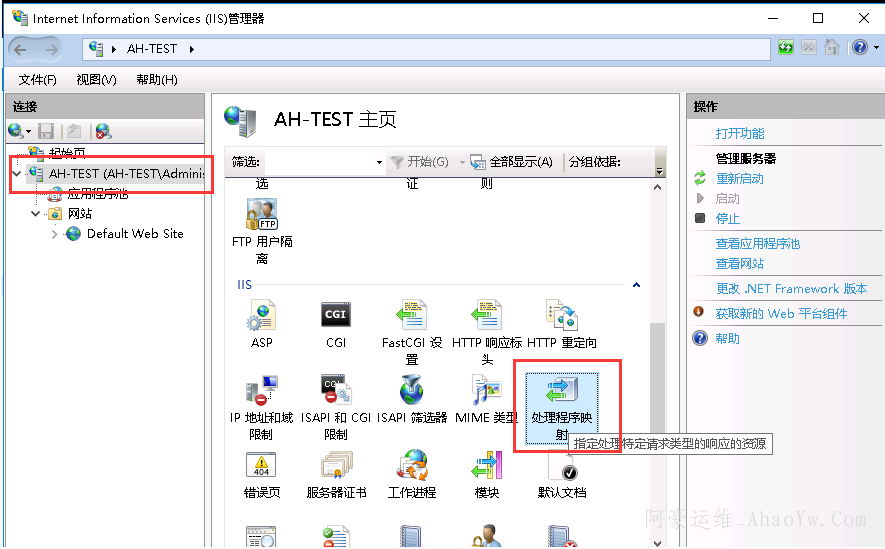This screenshot has height=549, width=885.
Task: Select the 应用程序池 tree item
Action: 96,194
